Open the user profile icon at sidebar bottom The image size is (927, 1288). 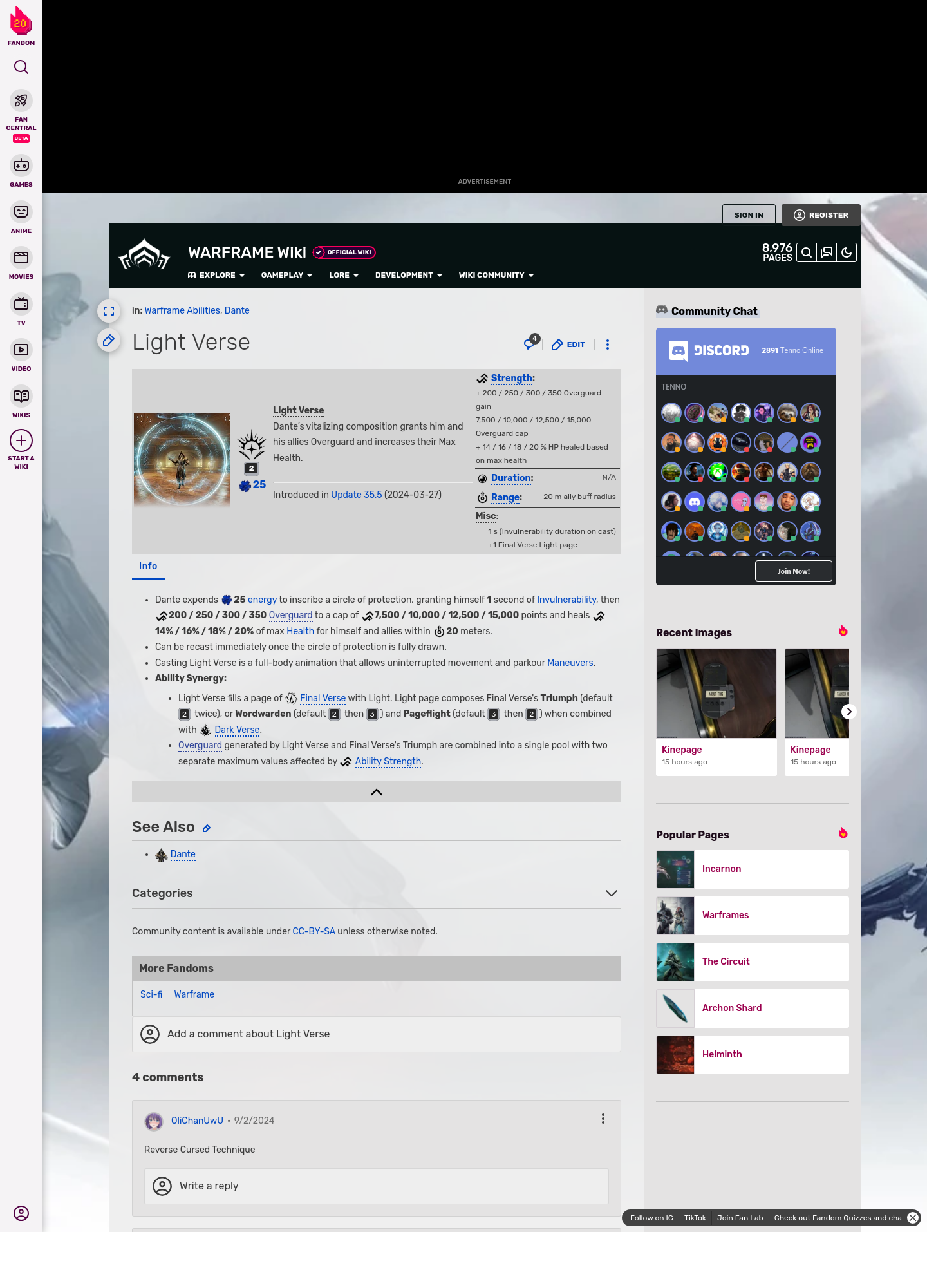tap(21, 1213)
